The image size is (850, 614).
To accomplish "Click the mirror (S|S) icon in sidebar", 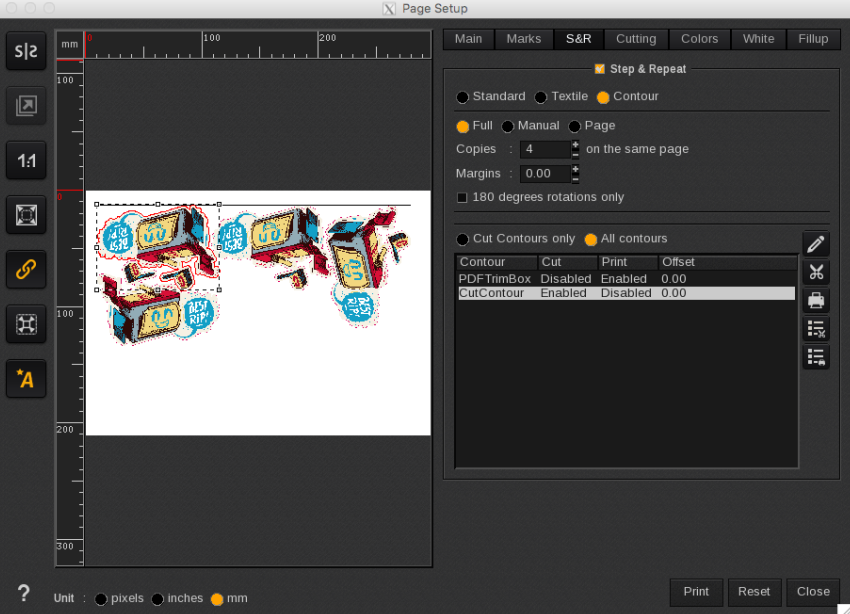I will pyautogui.click(x=26, y=52).
